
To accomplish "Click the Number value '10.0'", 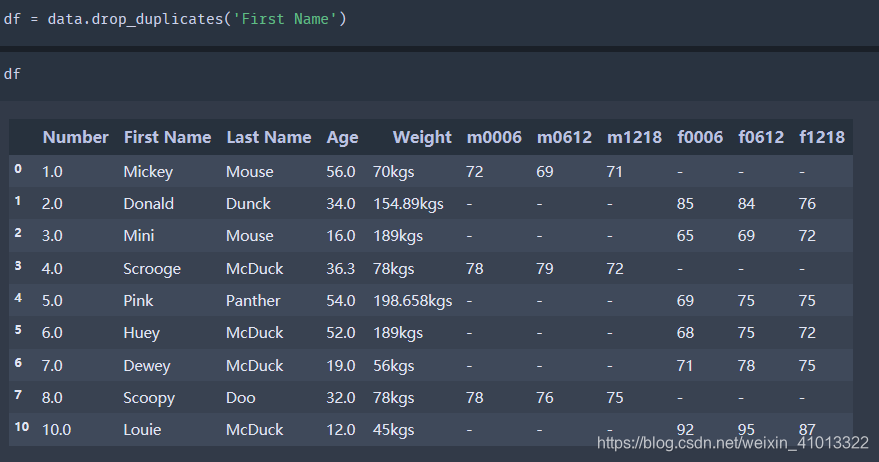I will [x=57, y=429].
